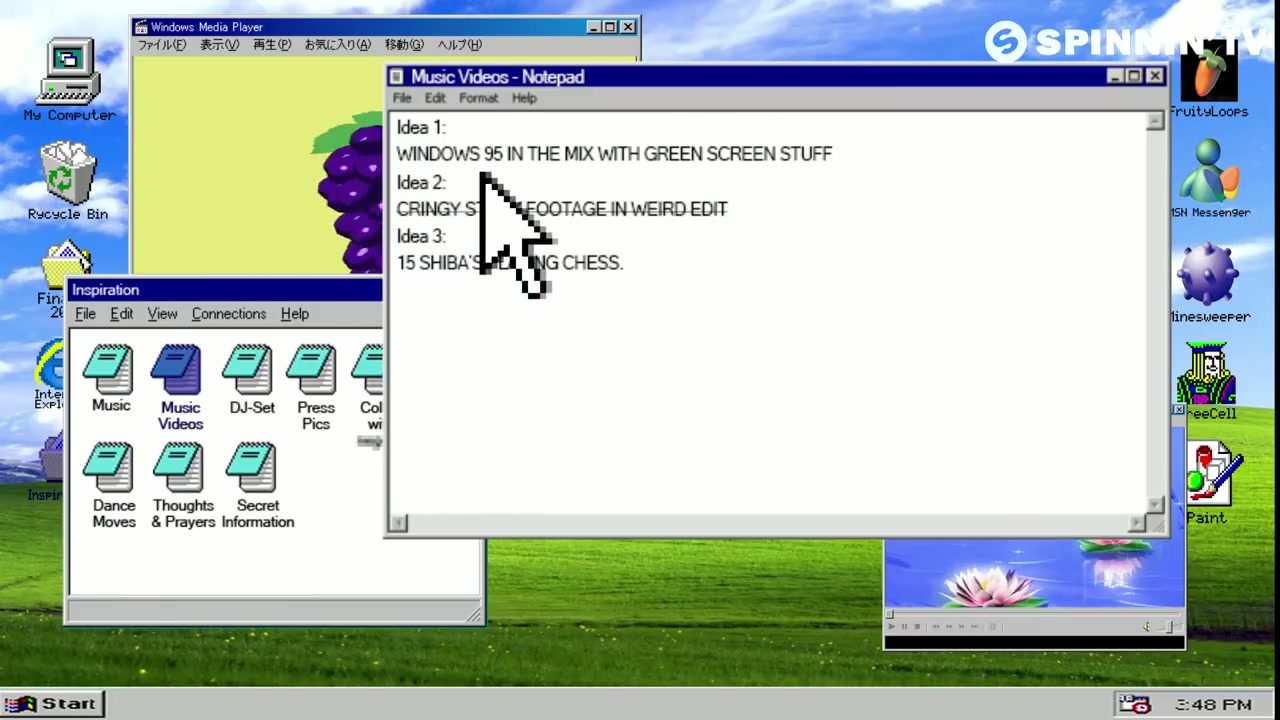
Task: Open the View menu in Inspiration window
Action: pos(162,314)
